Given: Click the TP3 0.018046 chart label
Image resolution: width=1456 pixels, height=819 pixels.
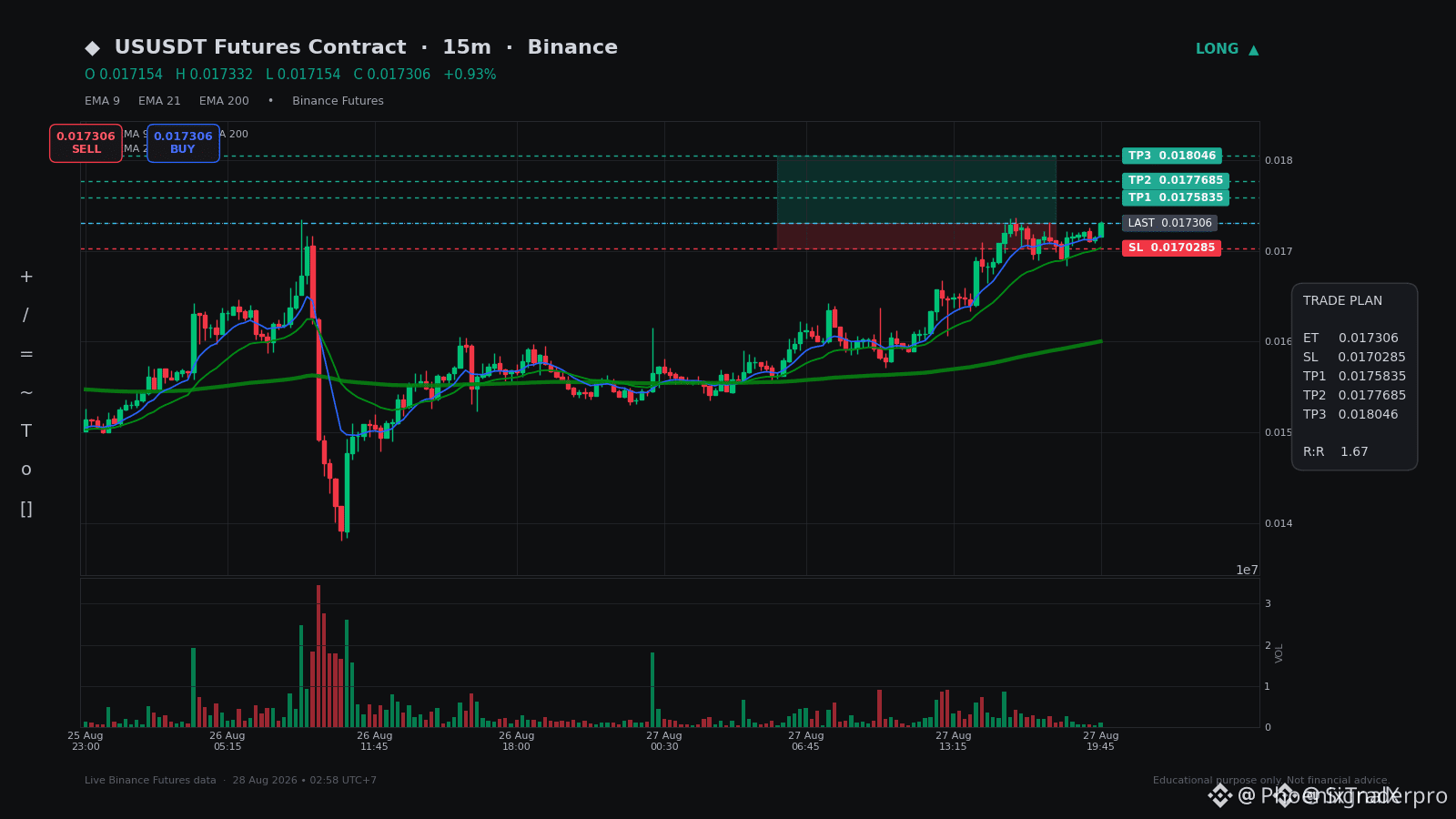Looking at the screenshot, I should point(1172,156).
